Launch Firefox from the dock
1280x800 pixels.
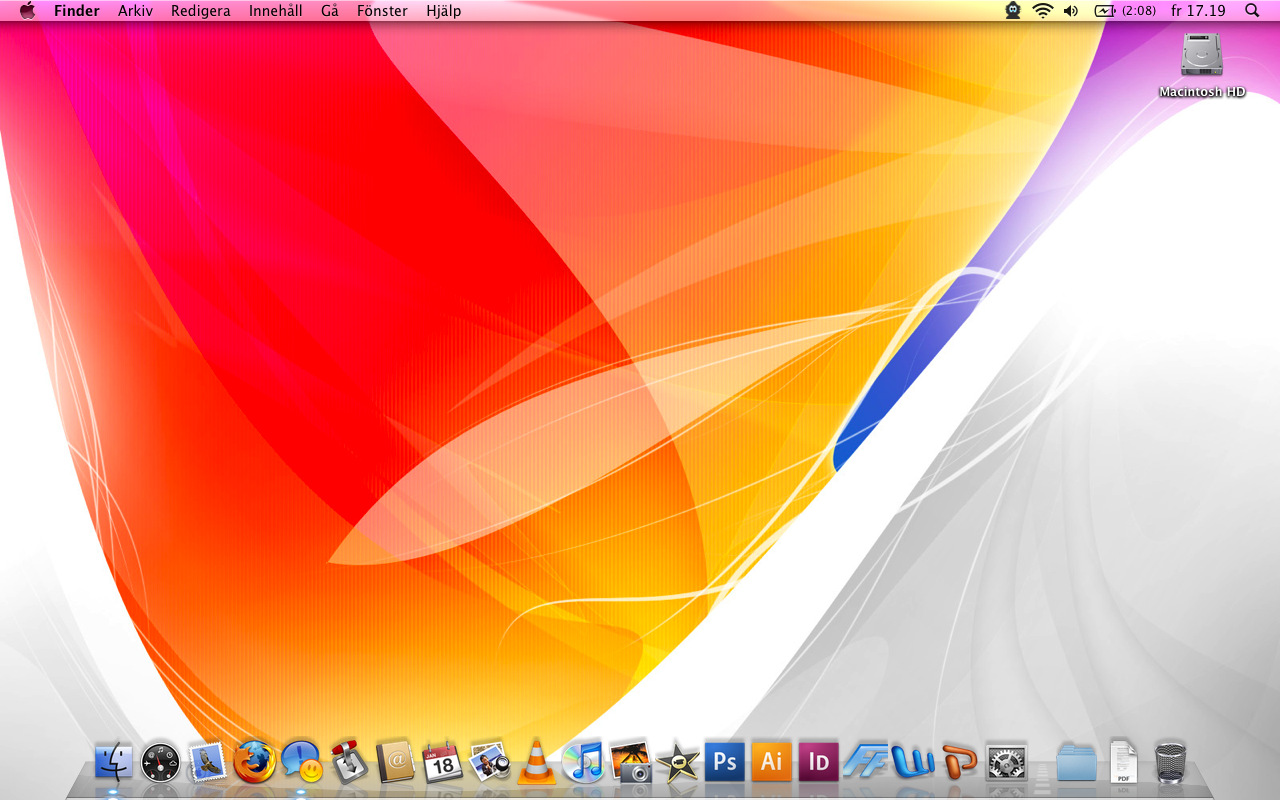pyautogui.click(x=254, y=762)
